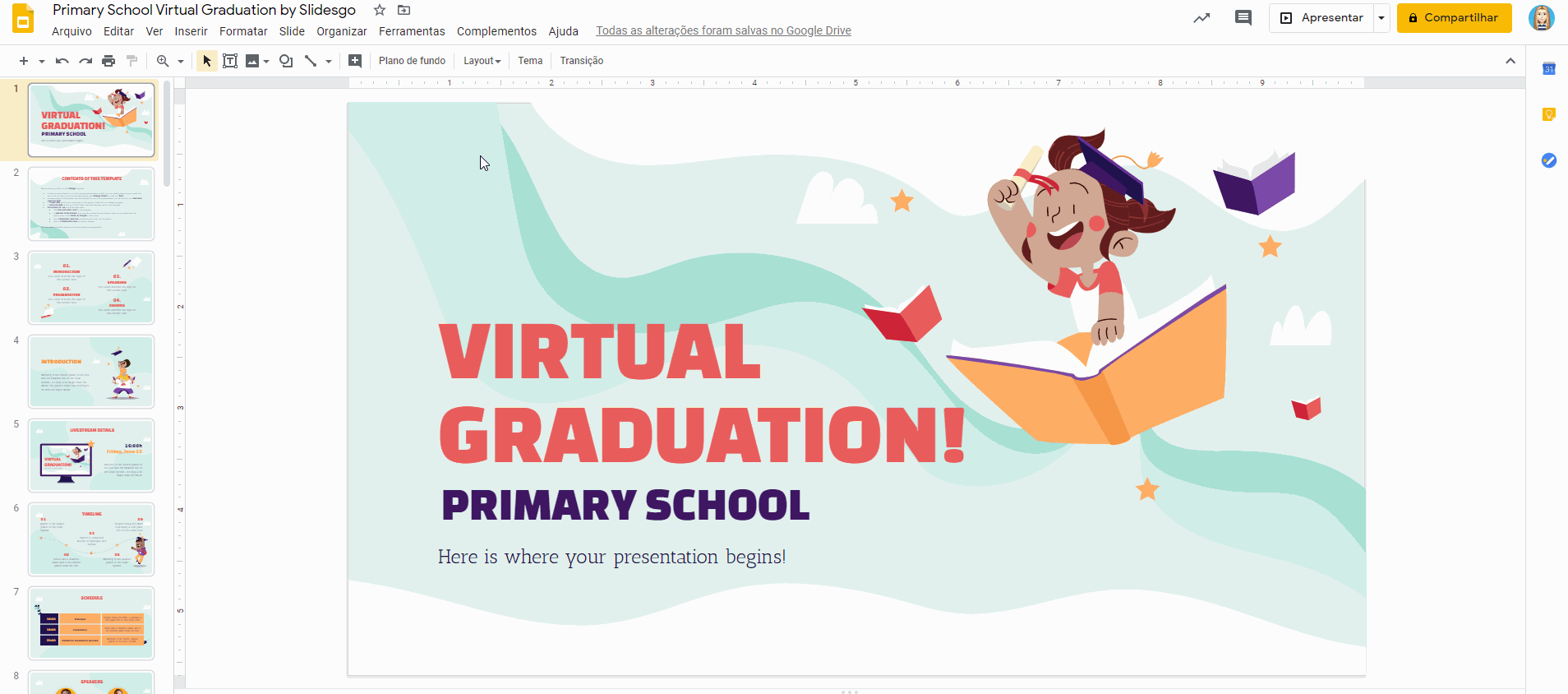
Task: Click the GRADUATION! title text
Action: click(x=703, y=435)
